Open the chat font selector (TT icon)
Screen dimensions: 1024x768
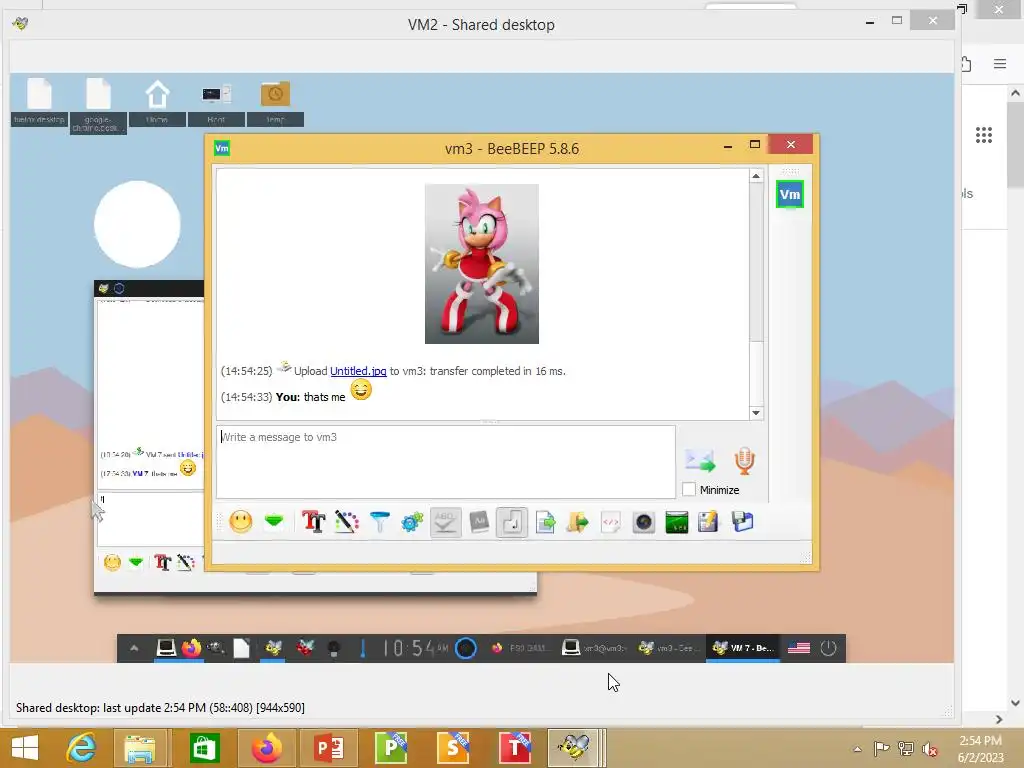point(313,522)
